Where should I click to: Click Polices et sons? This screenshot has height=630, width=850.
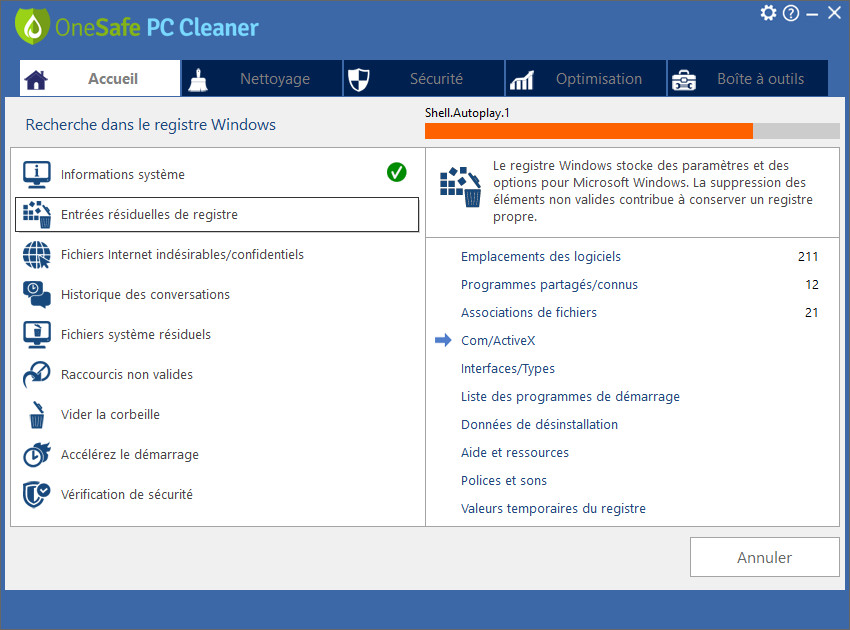pyautogui.click(x=504, y=480)
